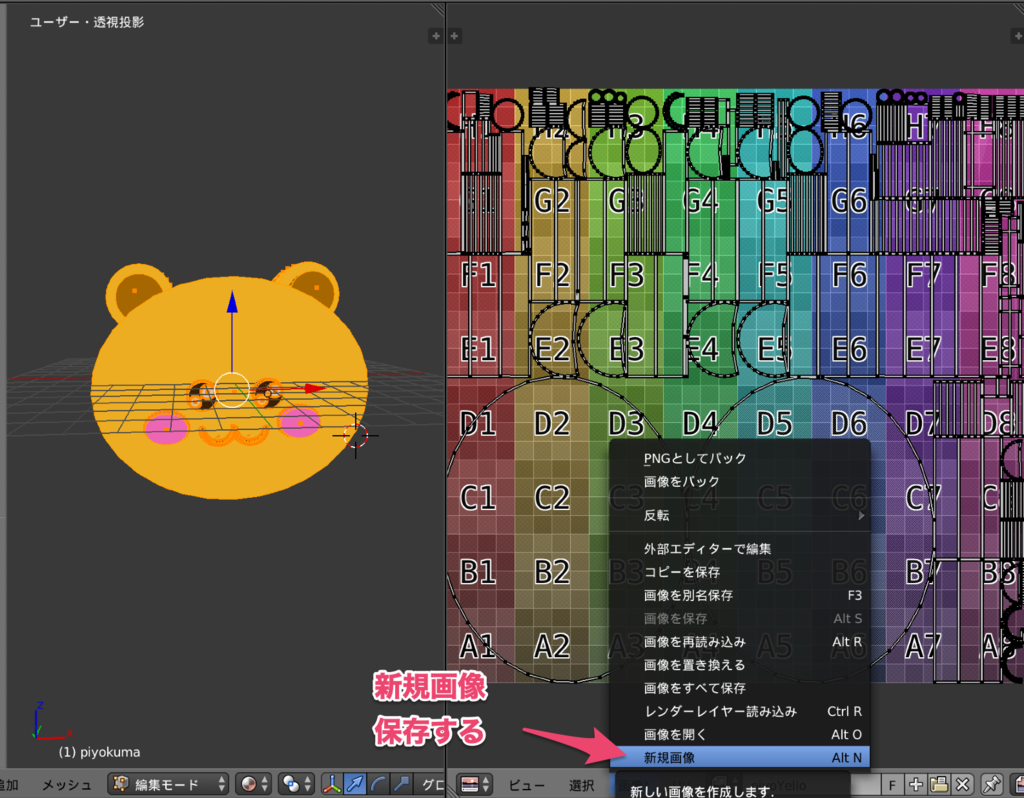
Task: Pin the image using the pin icon
Action: pos(990,785)
